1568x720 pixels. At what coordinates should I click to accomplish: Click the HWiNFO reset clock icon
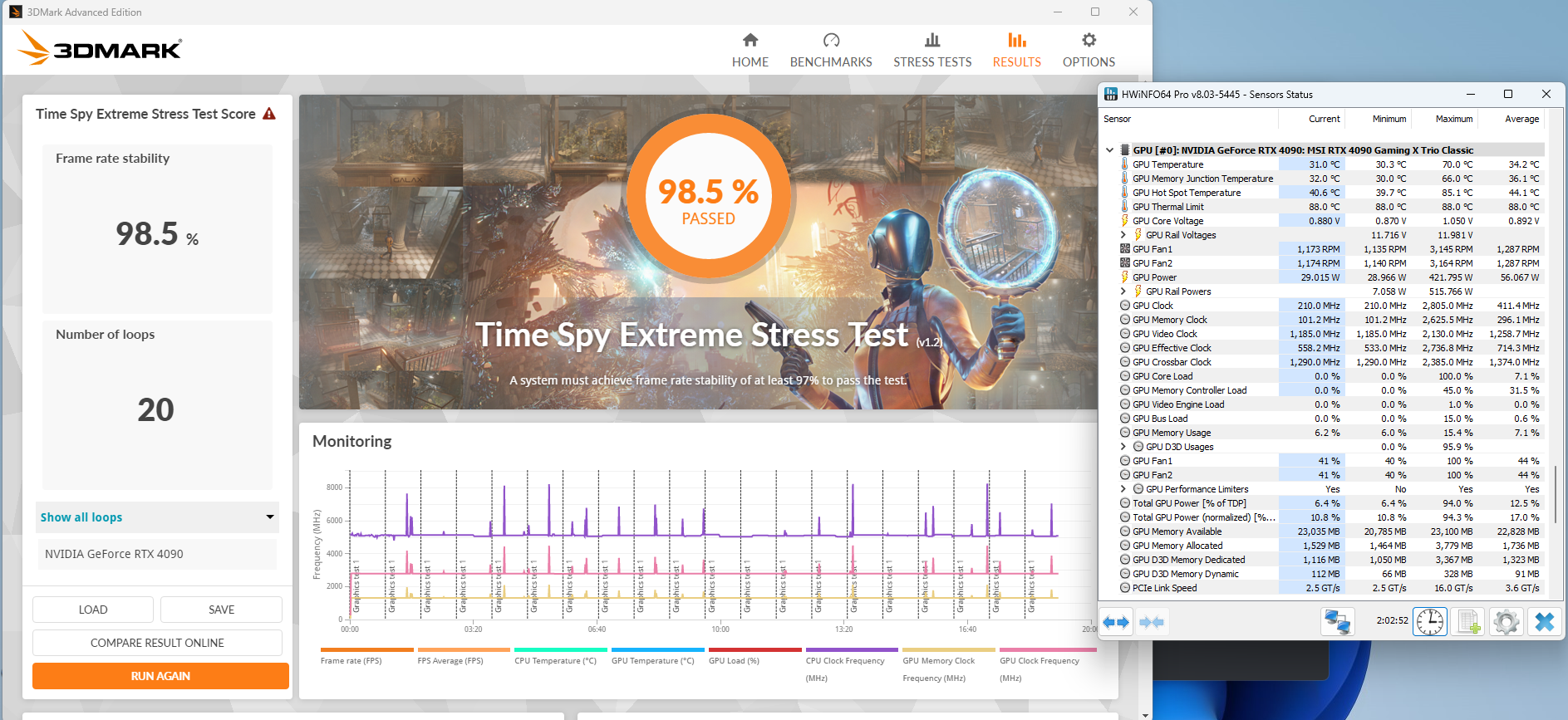click(1430, 621)
